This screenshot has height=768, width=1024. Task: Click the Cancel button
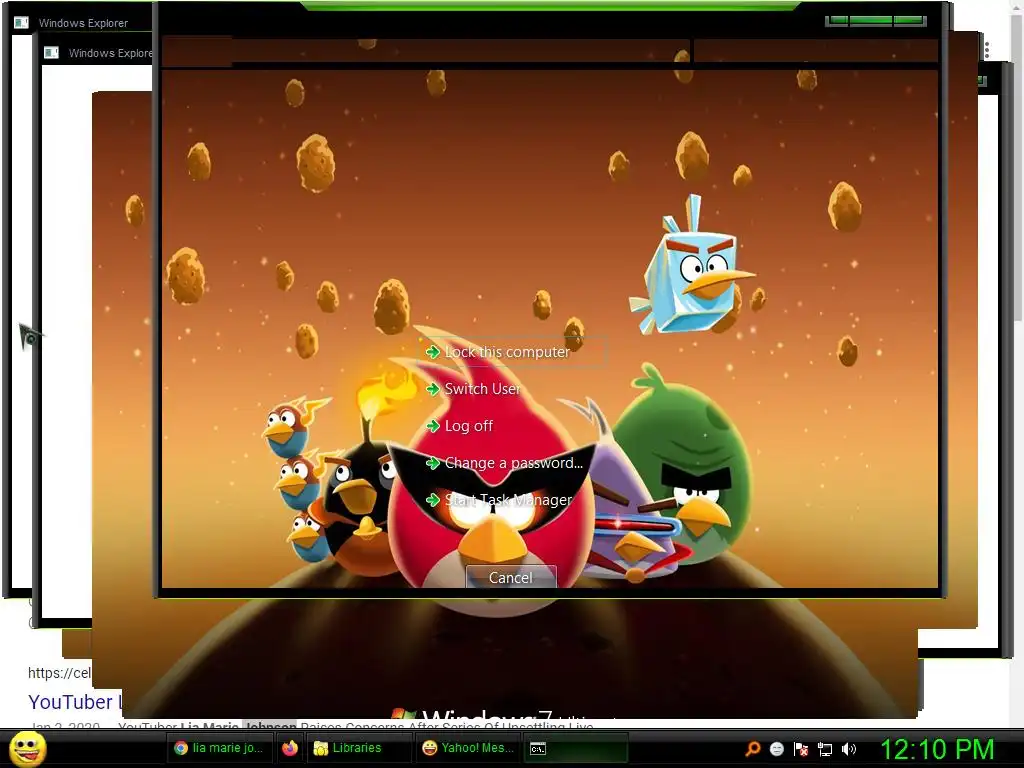(x=511, y=577)
